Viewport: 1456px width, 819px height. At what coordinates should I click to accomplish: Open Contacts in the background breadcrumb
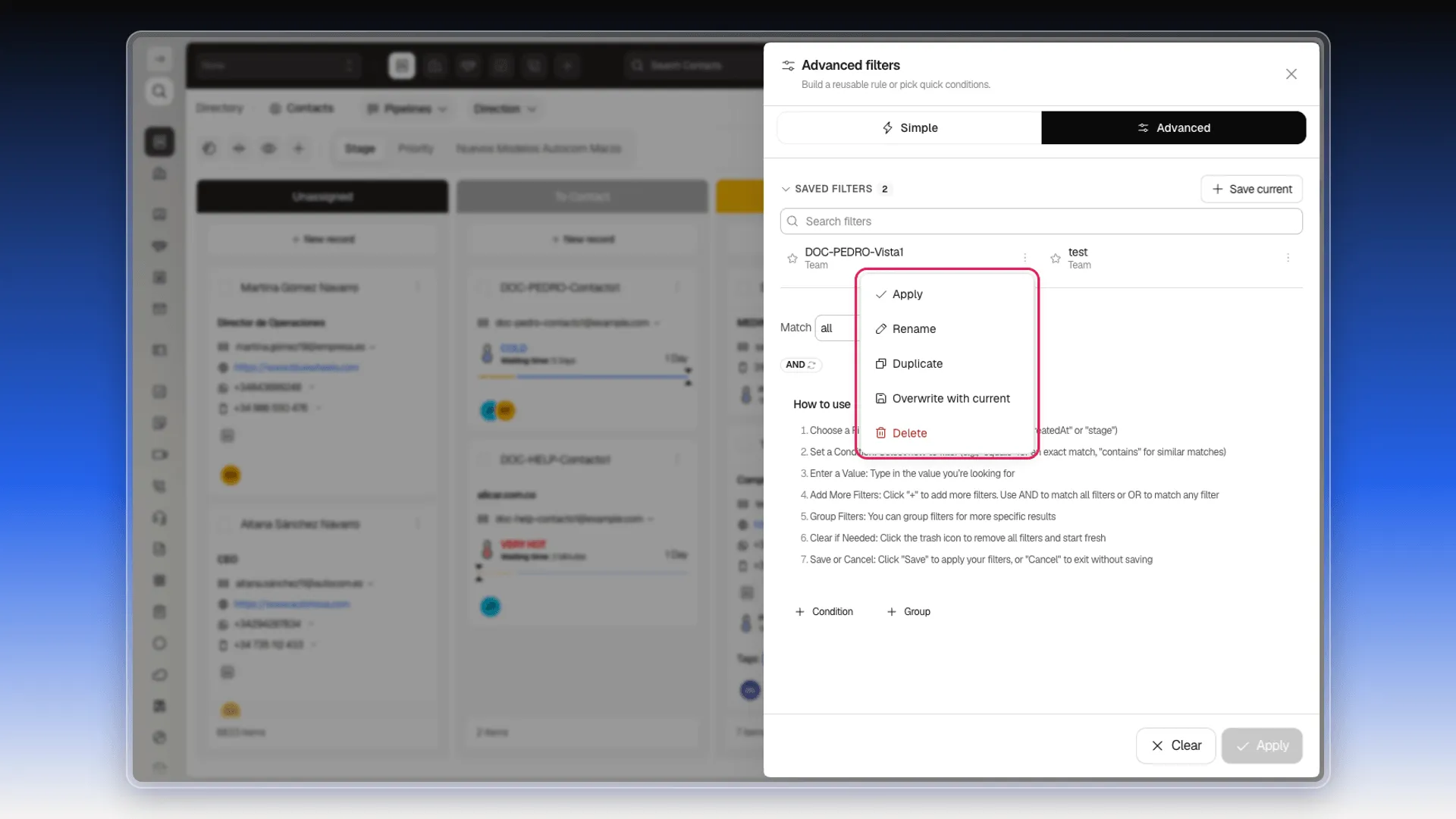tap(302, 108)
